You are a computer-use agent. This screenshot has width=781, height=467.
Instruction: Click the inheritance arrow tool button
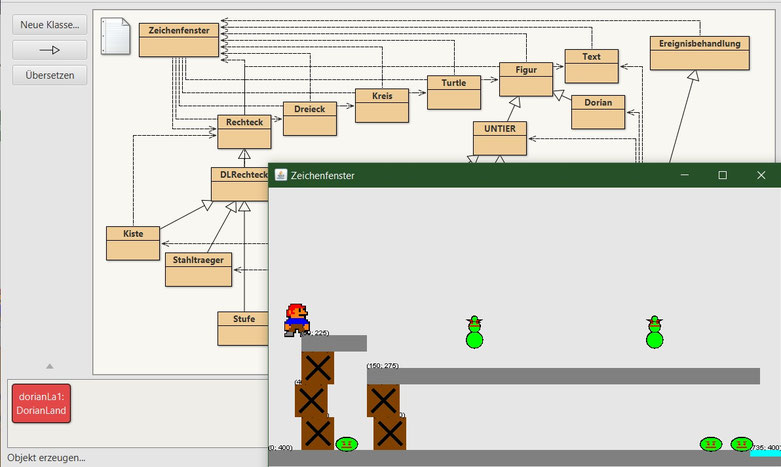(x=49, y=50)
